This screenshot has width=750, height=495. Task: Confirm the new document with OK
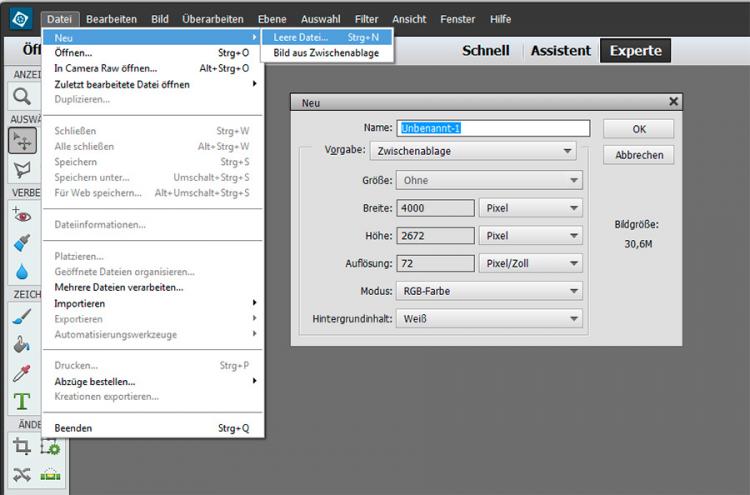pyautogui.click(x=638, y=129)
